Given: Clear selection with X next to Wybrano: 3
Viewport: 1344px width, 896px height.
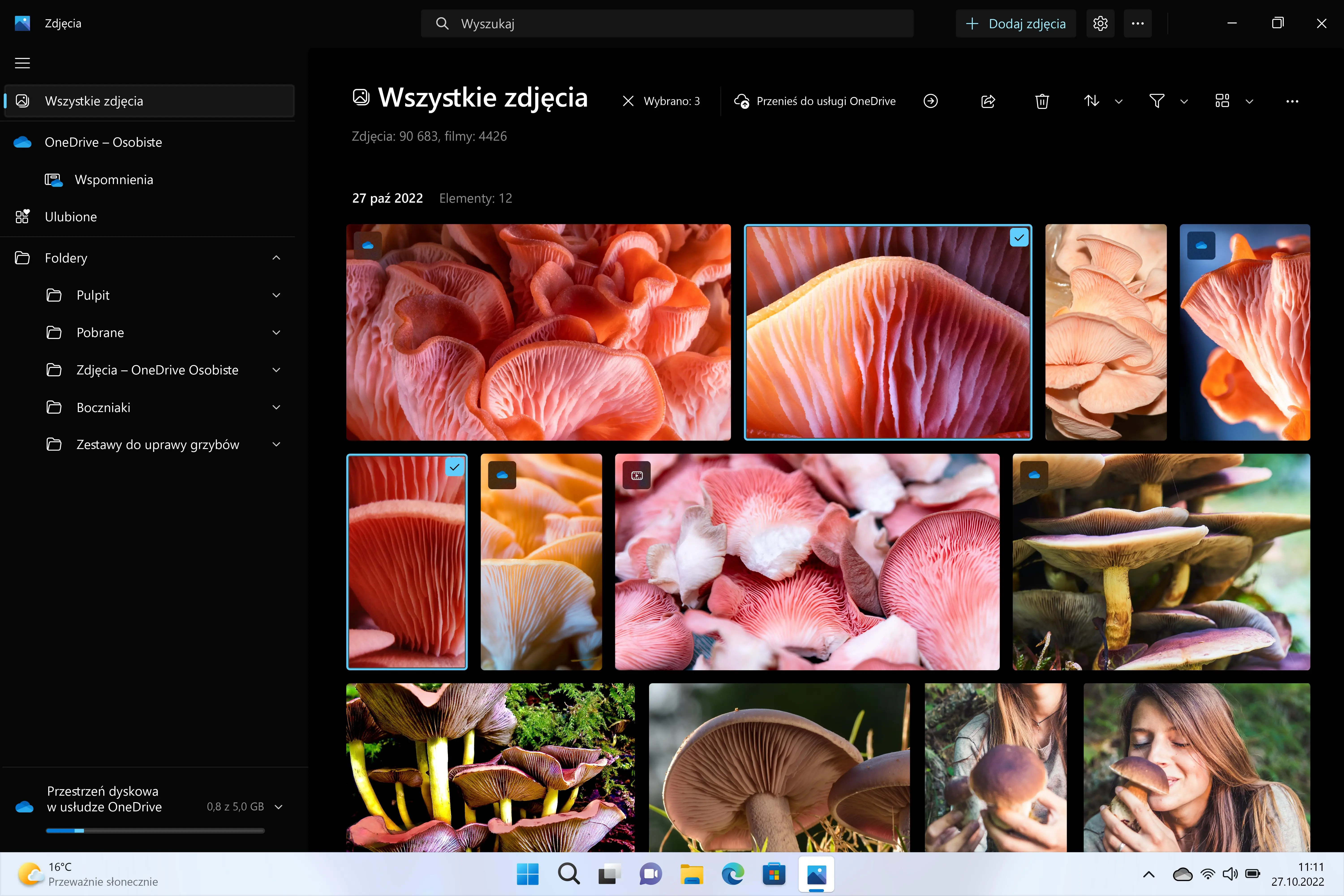Looking at the screenshot, I should point(628,101).
